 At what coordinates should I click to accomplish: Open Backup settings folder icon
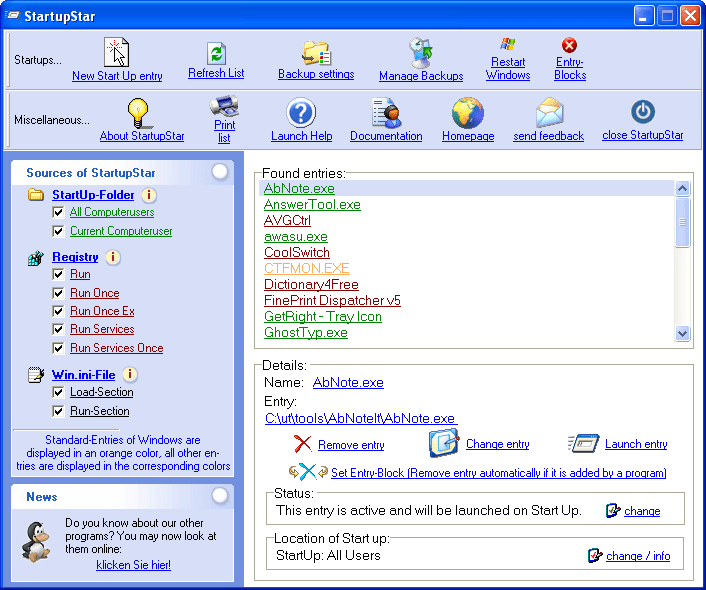click(x=316, y=54)
